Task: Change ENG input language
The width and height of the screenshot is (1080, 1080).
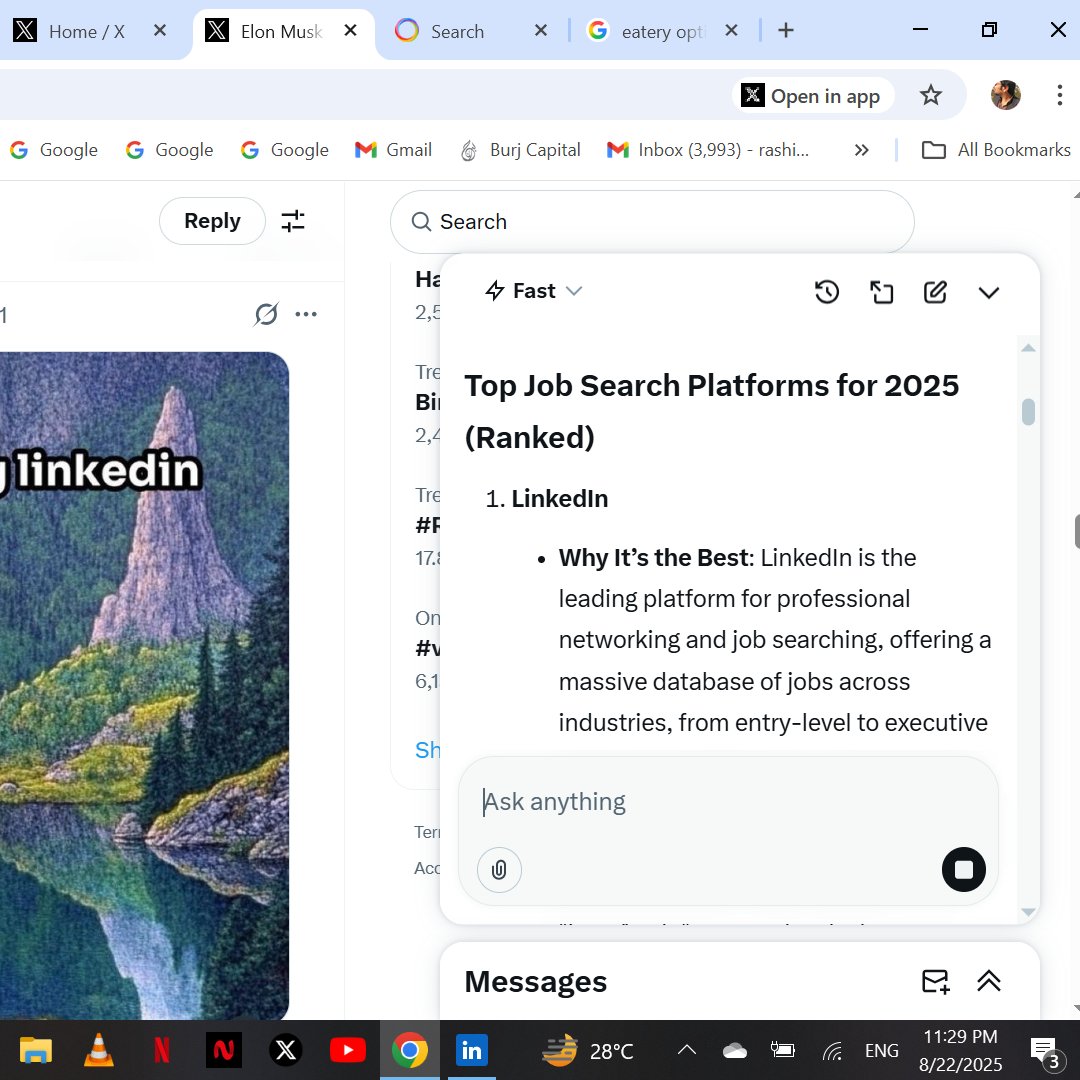Action: pyautogui.click(x=881, y=1050)
